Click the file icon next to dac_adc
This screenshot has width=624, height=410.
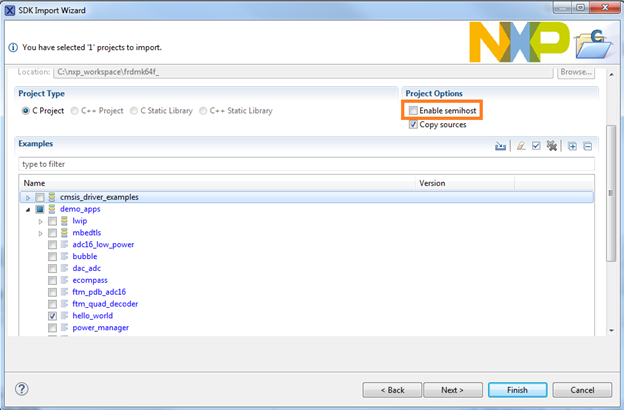pos(64,268)
